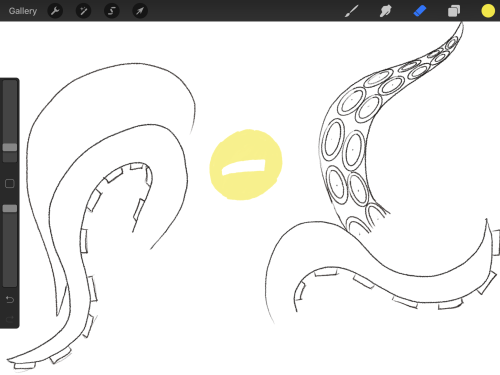500x375 pixels.
Task: Activate the Selection S tool
Action: click(112, 11)
